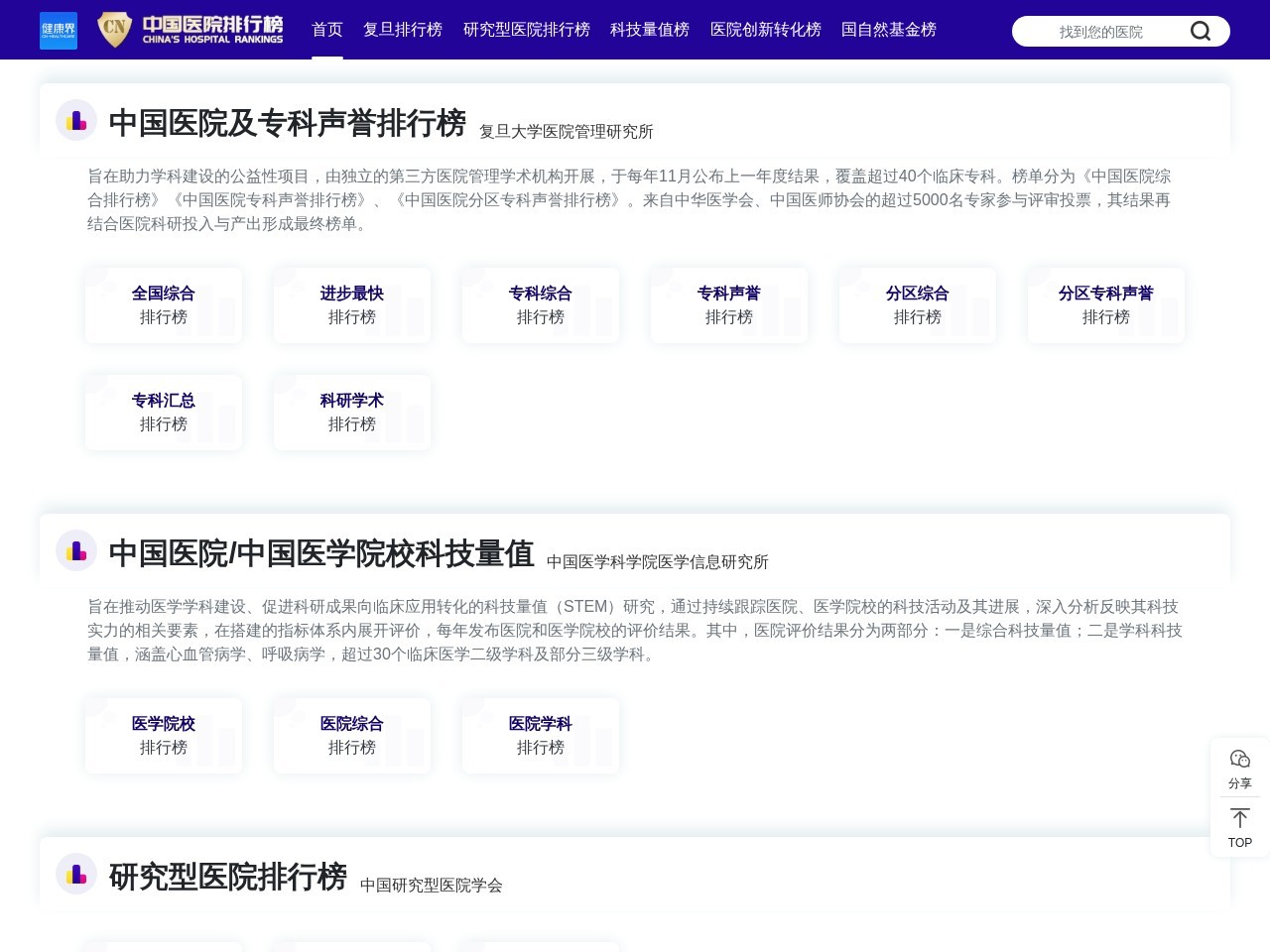Click the WeChat share icon

tap(1240, 760)
